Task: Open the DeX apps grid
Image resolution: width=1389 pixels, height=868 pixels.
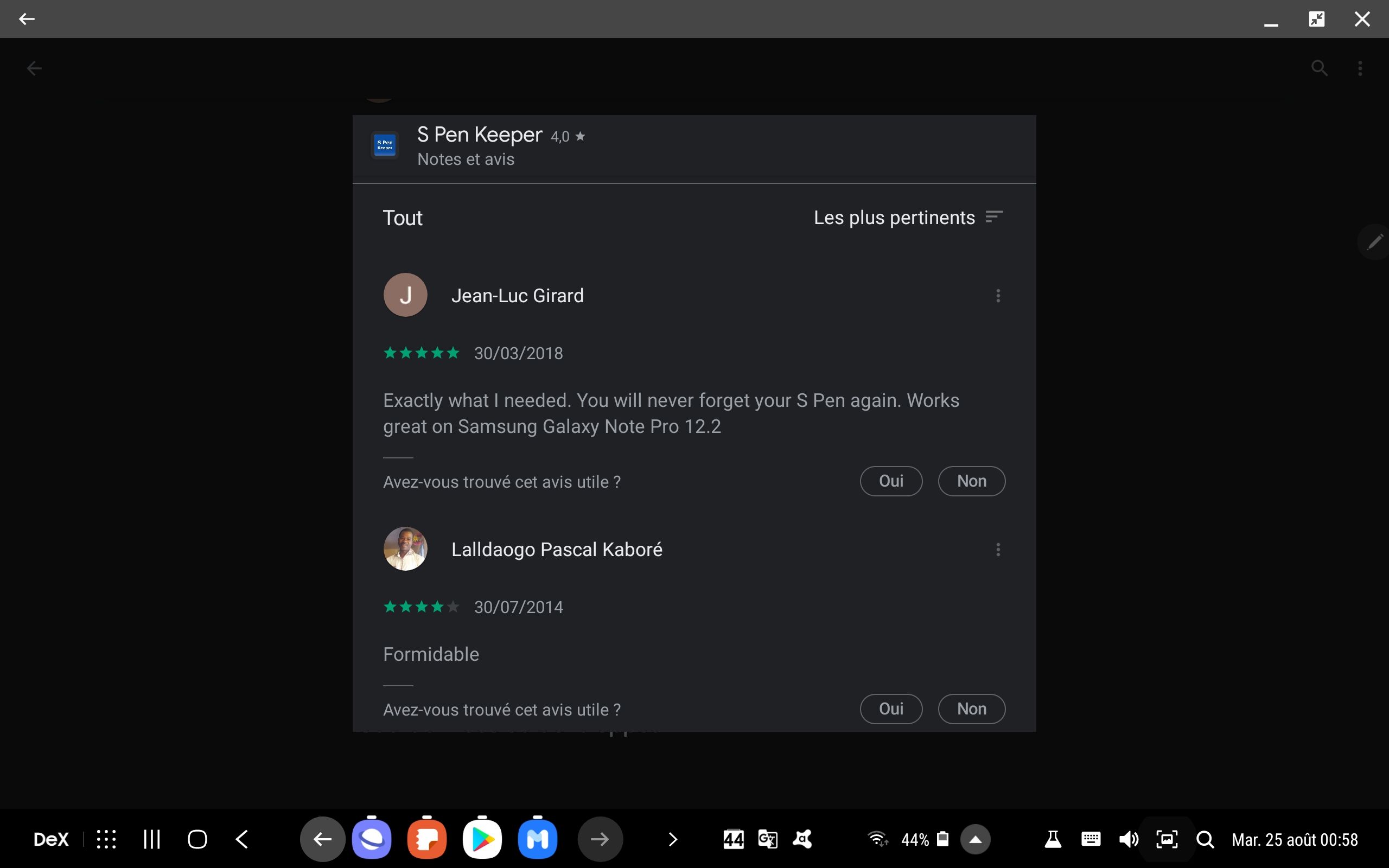Action: click(x=106, y=839)
